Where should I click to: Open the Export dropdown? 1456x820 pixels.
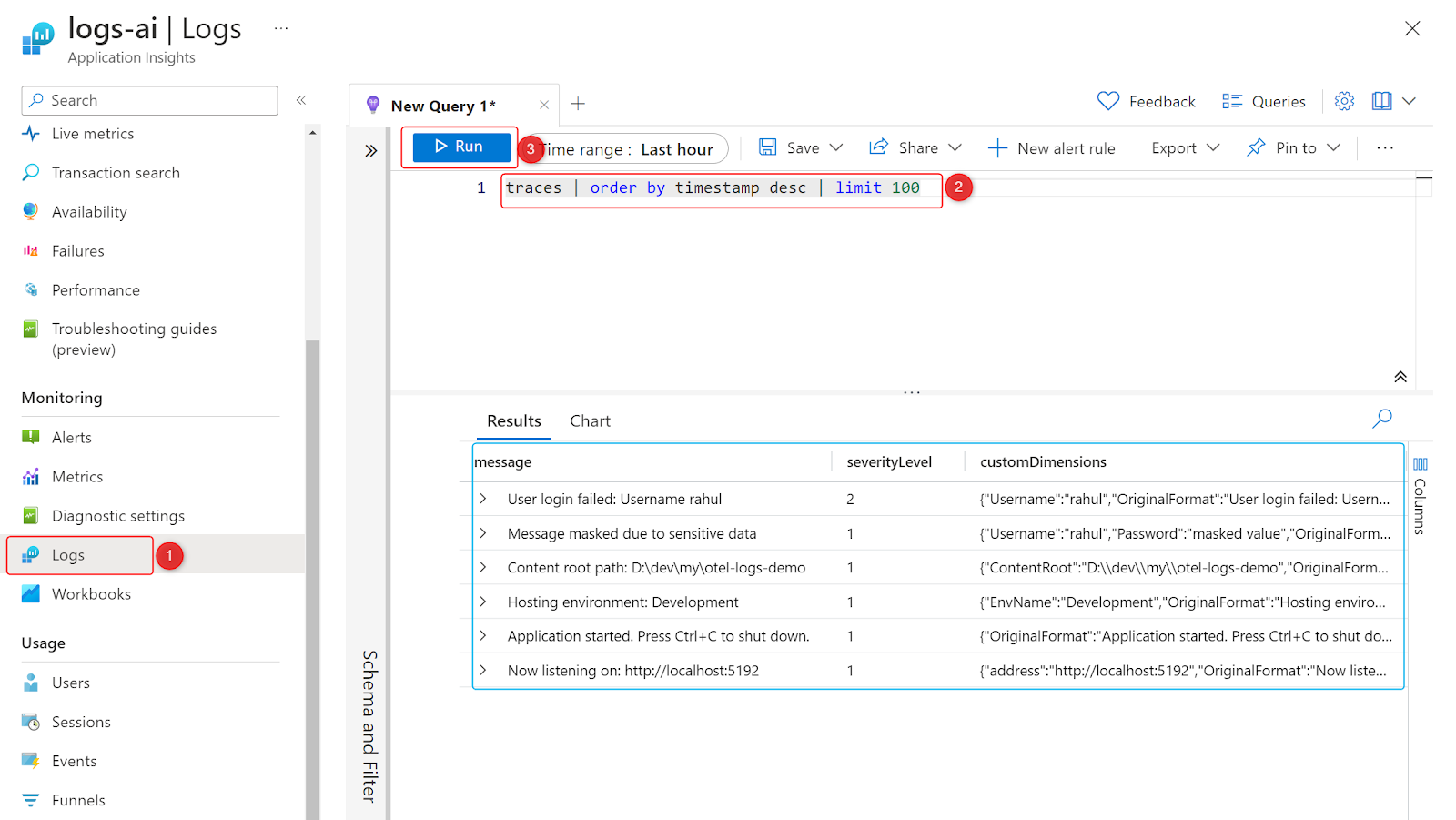tap(1185, 148)
